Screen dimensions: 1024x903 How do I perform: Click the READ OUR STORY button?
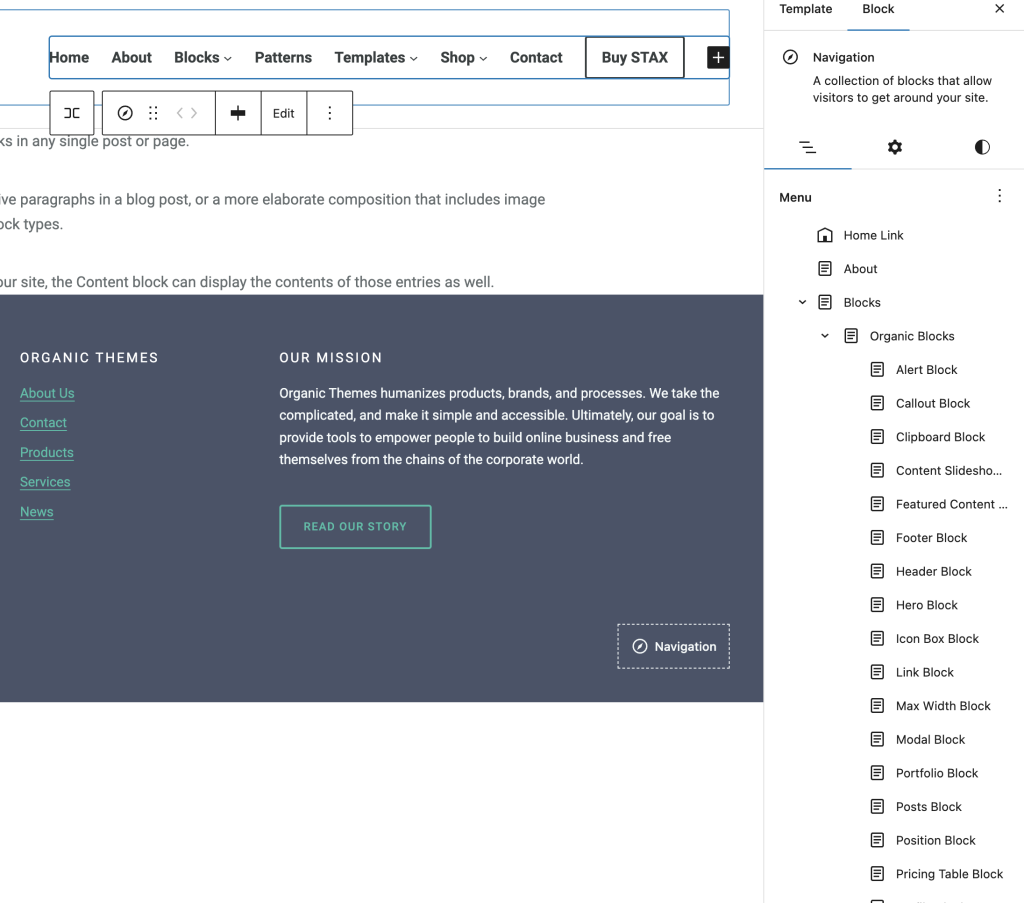tap(355, 527)
